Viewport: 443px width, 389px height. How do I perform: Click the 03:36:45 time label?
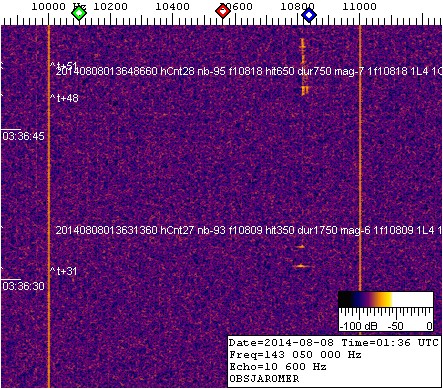tap(23, 136)
